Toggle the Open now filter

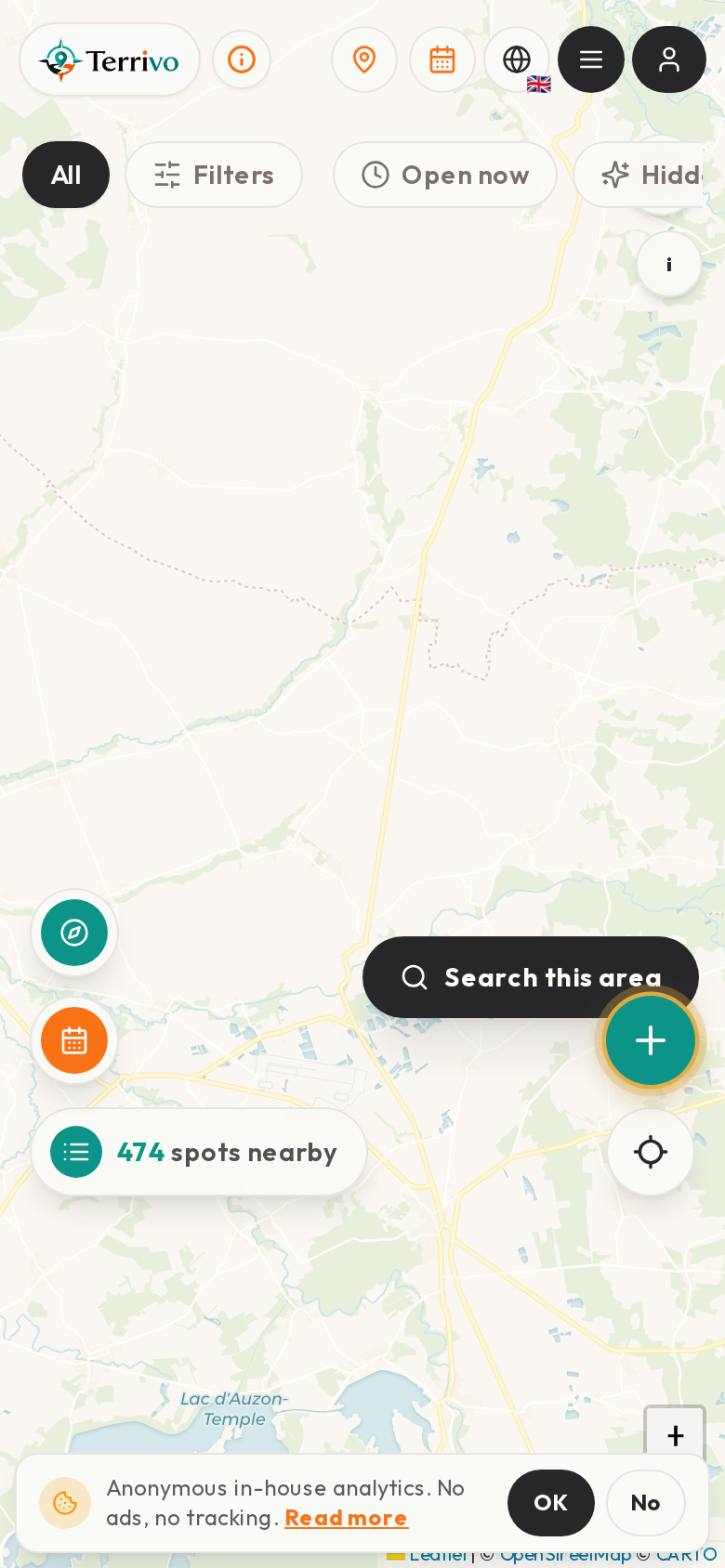[445, 175]
